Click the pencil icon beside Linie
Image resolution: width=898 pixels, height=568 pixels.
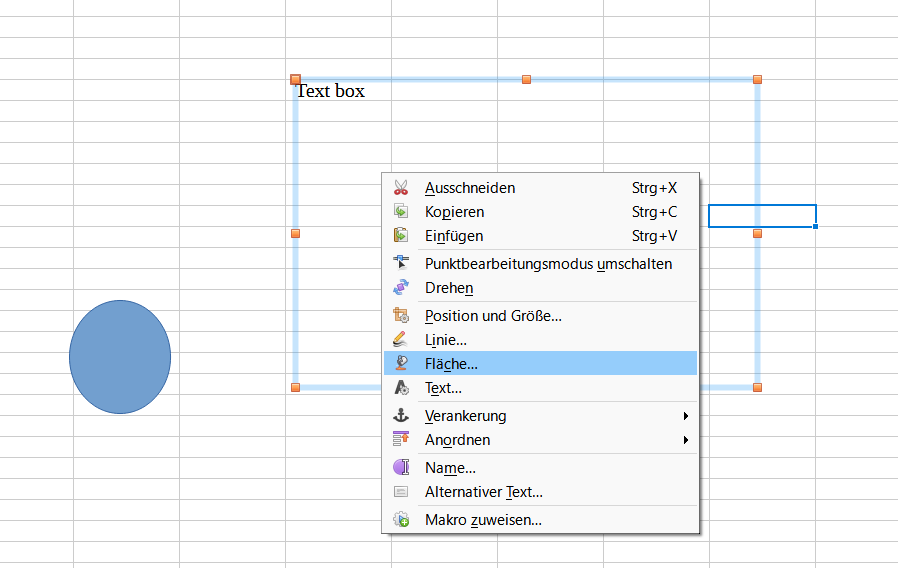tap(401, 340)
